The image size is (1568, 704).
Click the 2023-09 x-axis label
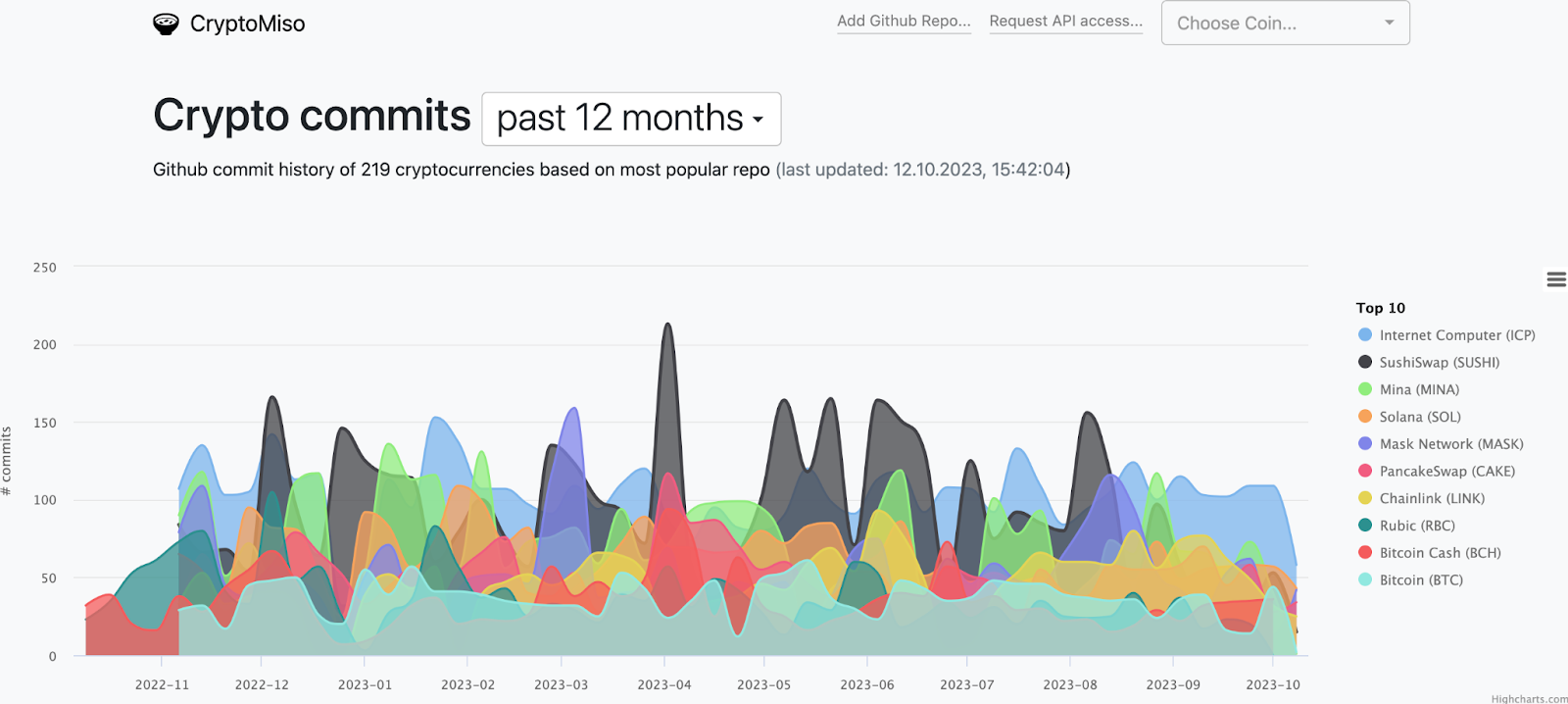(x=1172, y=684)
